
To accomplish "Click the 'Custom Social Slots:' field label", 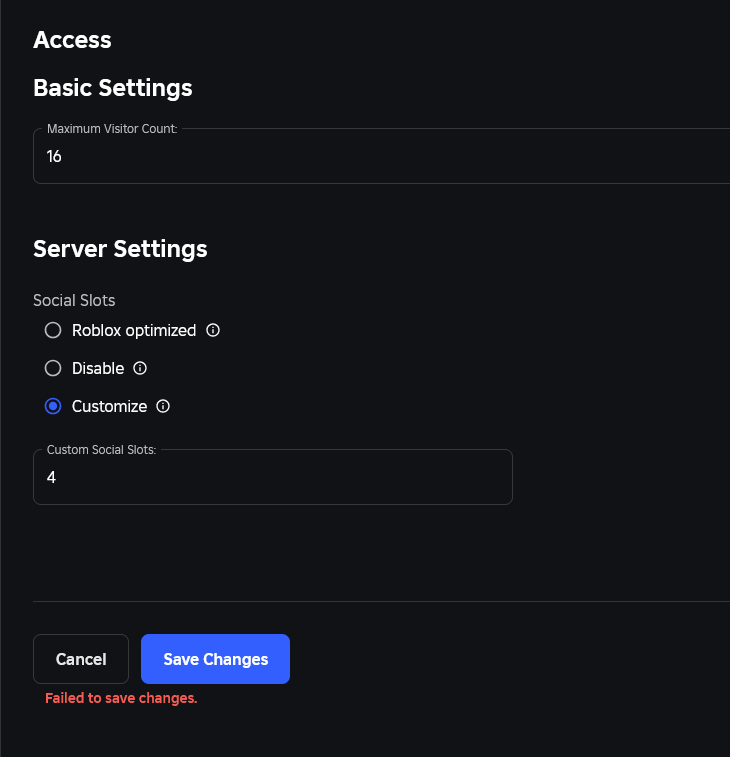I will coord(101,450).
